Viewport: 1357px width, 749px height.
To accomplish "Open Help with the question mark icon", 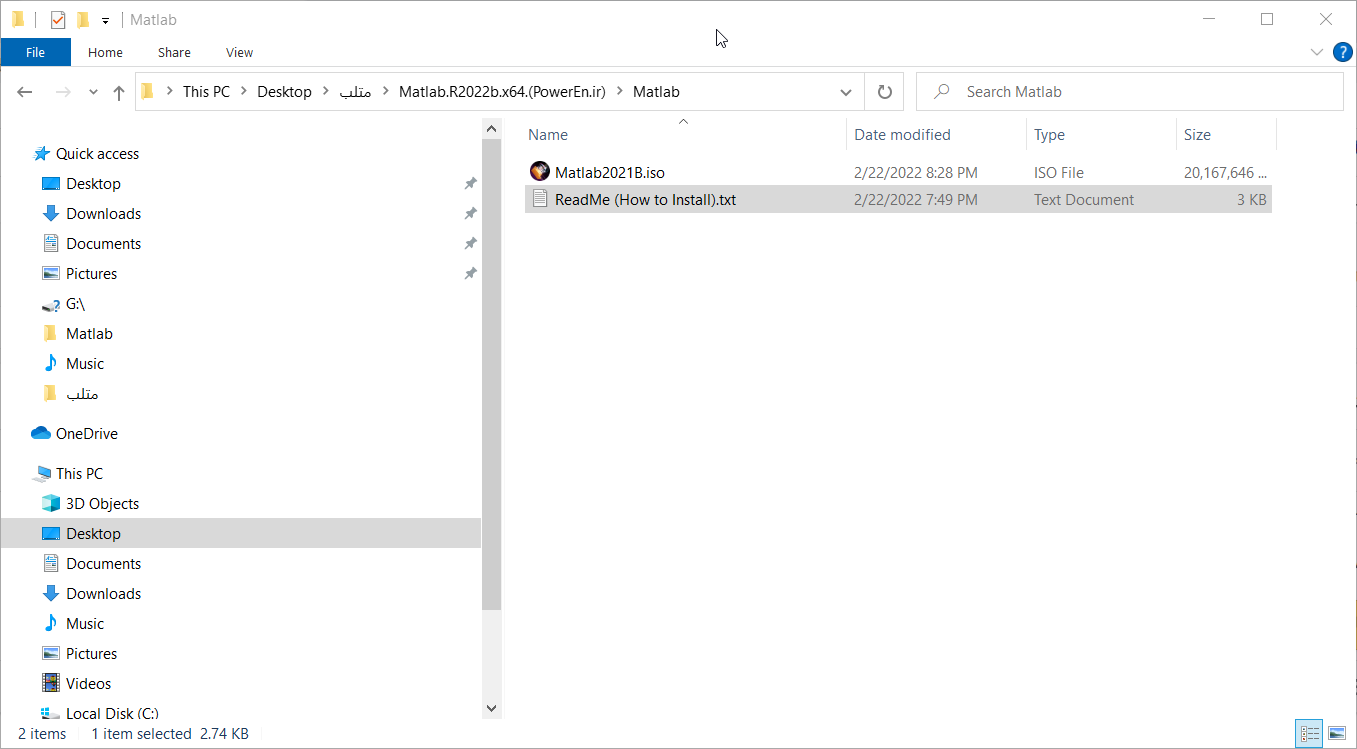I will click(x=1342, y=52).
